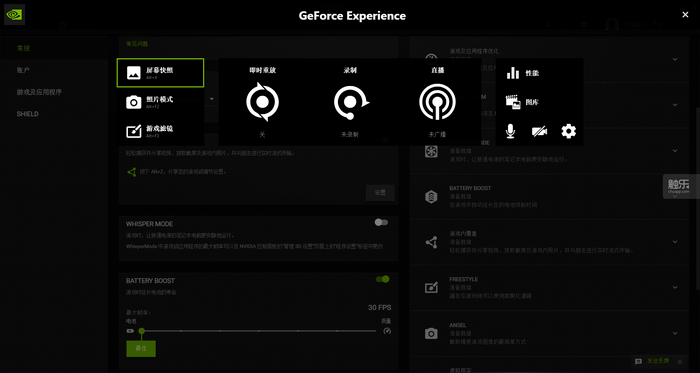This screenshot has height=373, width=700.
Task: Click the hexagon icon of the right-hand BATTERY BOOST row
Action: [x=431, y=196]
